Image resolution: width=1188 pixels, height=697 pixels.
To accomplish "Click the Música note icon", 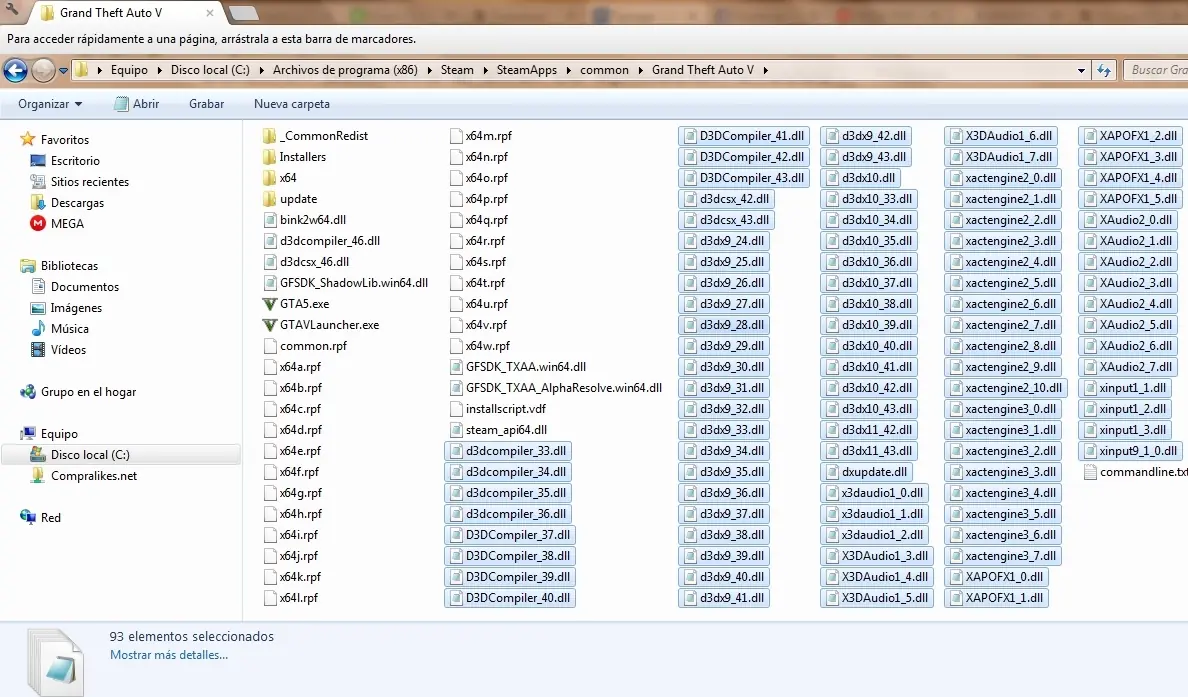I will 38,329.
